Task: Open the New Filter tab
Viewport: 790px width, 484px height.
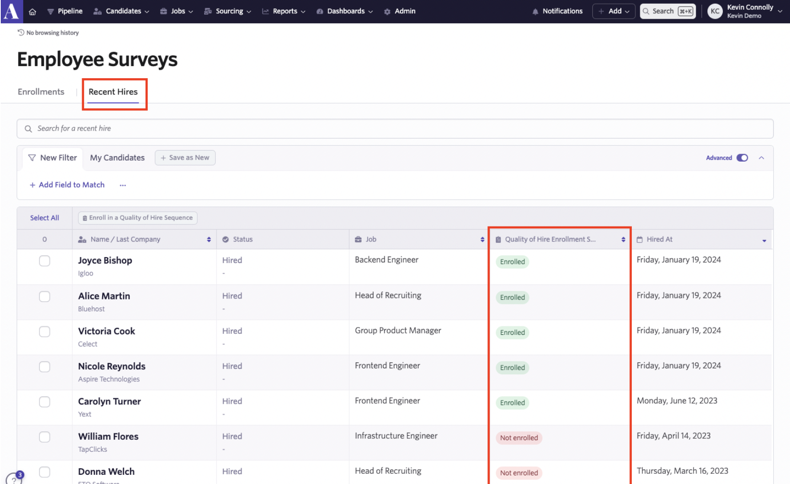Action: click(53, 158)
